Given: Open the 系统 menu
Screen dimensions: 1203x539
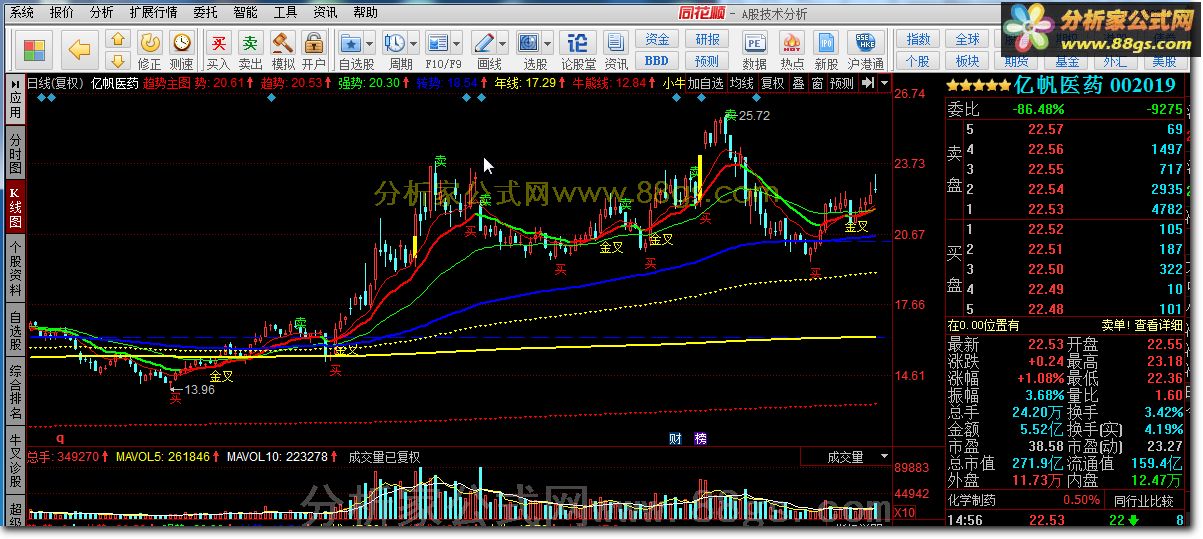Looking at the screenshot, I should point(22,12).
